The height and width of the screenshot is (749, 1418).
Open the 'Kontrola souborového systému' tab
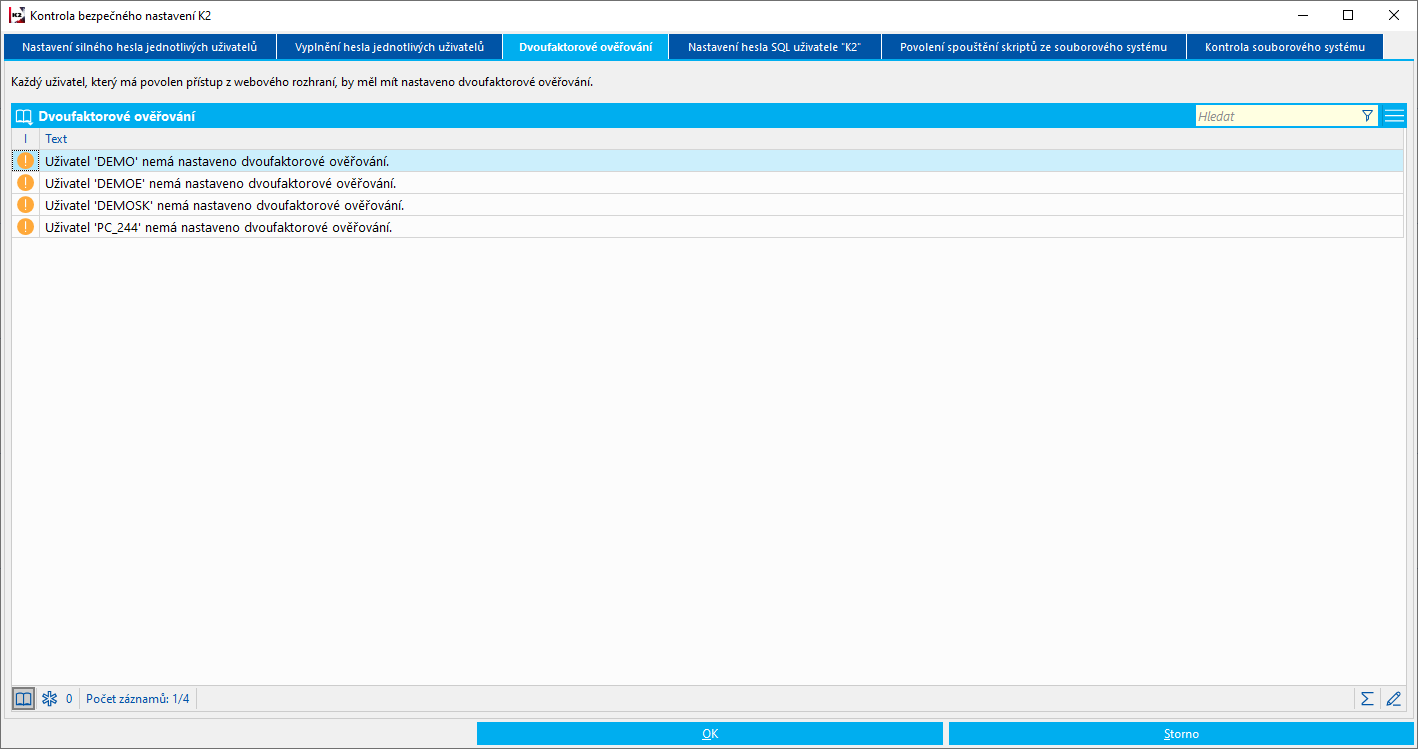1285,47
